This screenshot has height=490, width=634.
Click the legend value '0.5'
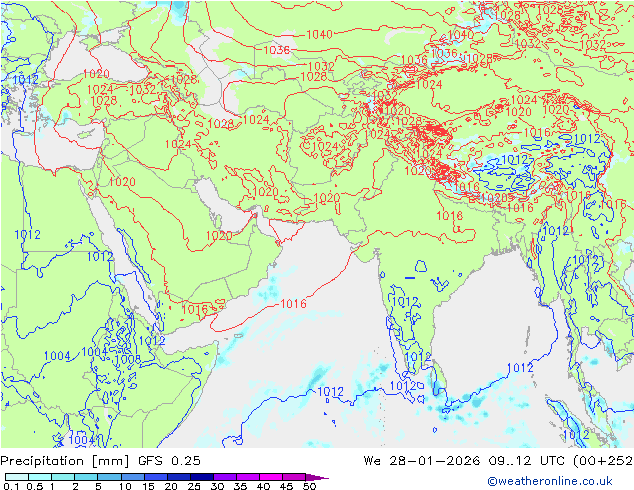pyautogui.click(x=35, y=486)
